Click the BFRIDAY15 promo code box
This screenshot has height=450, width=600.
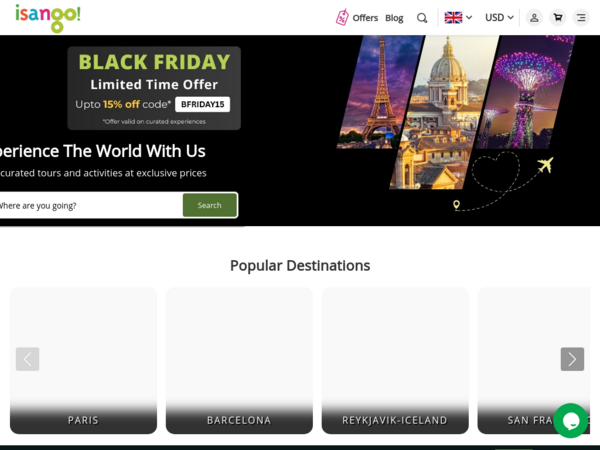click(202, 104)
